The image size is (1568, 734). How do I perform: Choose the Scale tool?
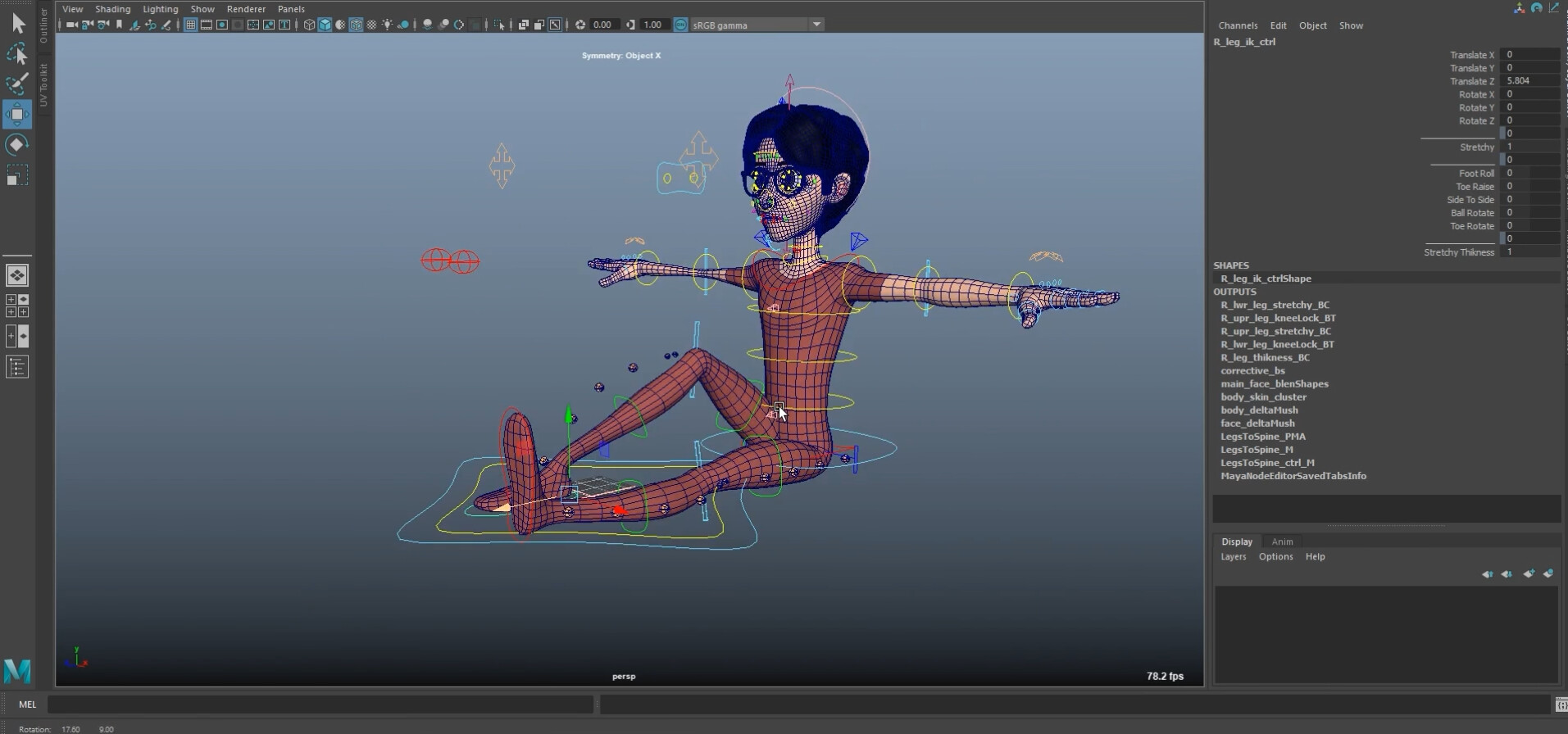click(17, 175)
